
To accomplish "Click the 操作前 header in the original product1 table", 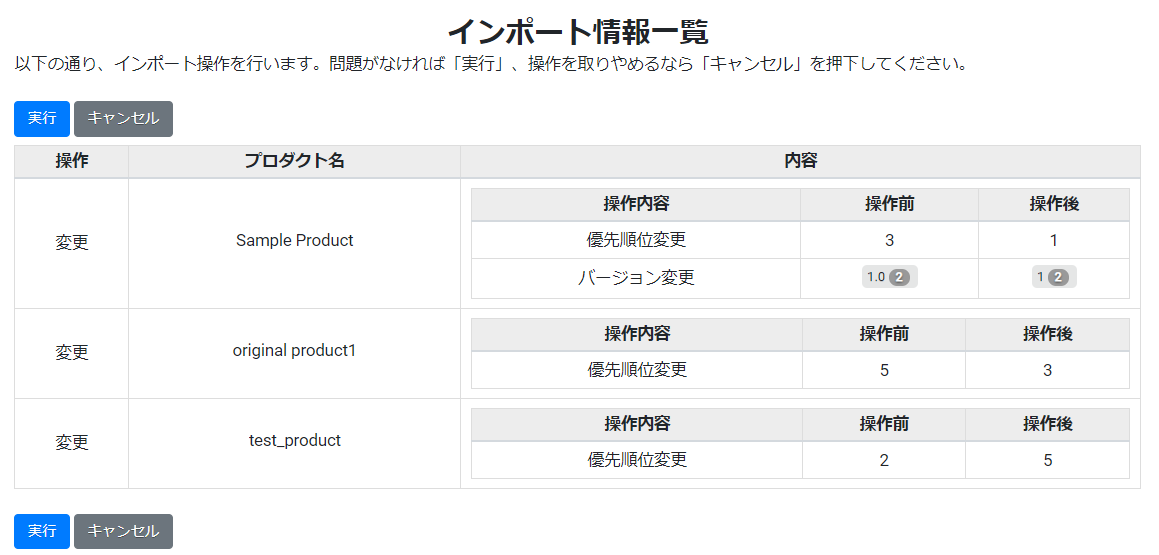I will pyautogui.click(x=884, y=334).
